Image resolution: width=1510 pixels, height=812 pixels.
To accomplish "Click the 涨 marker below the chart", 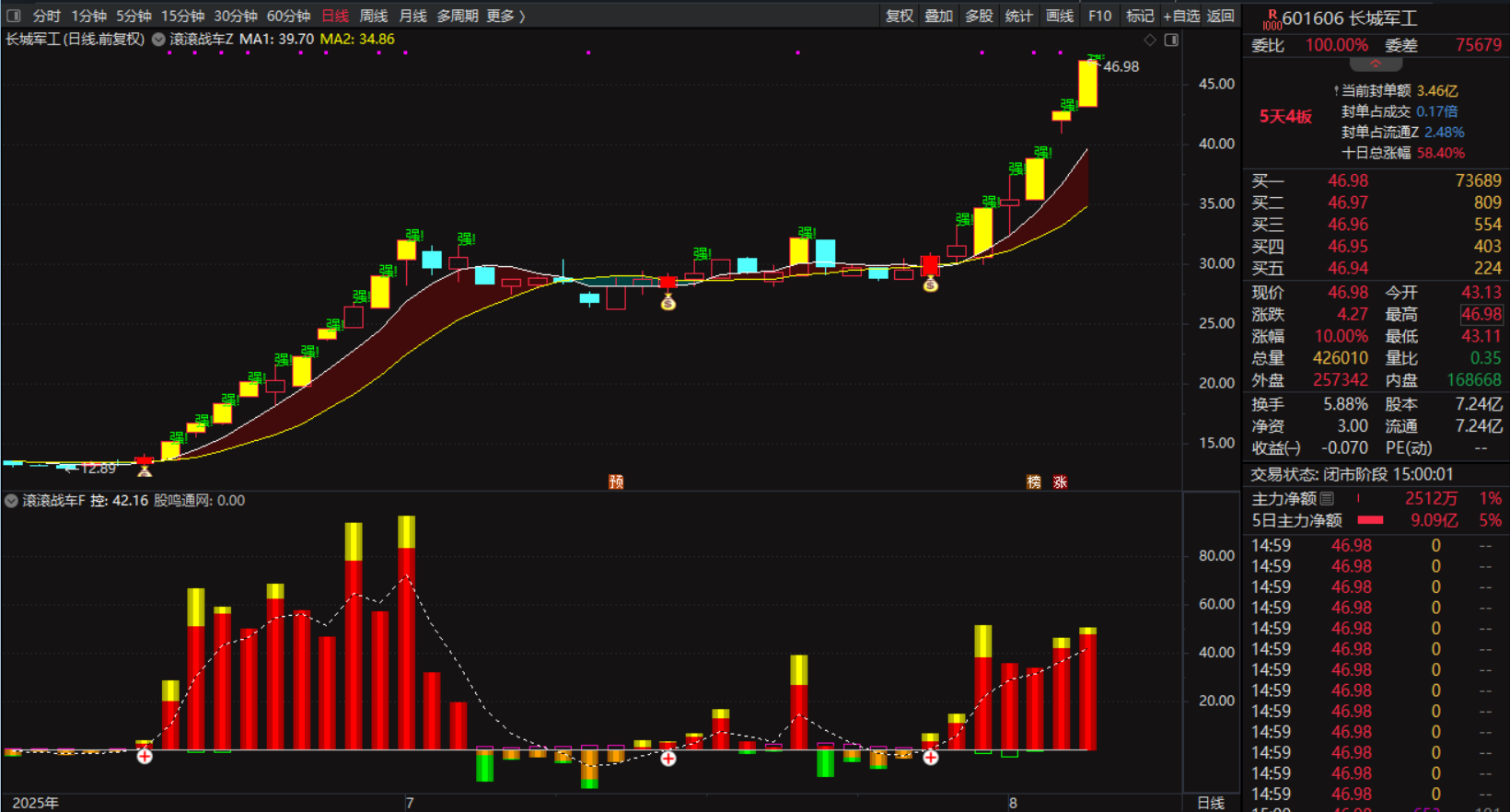I will (1060, 481).
